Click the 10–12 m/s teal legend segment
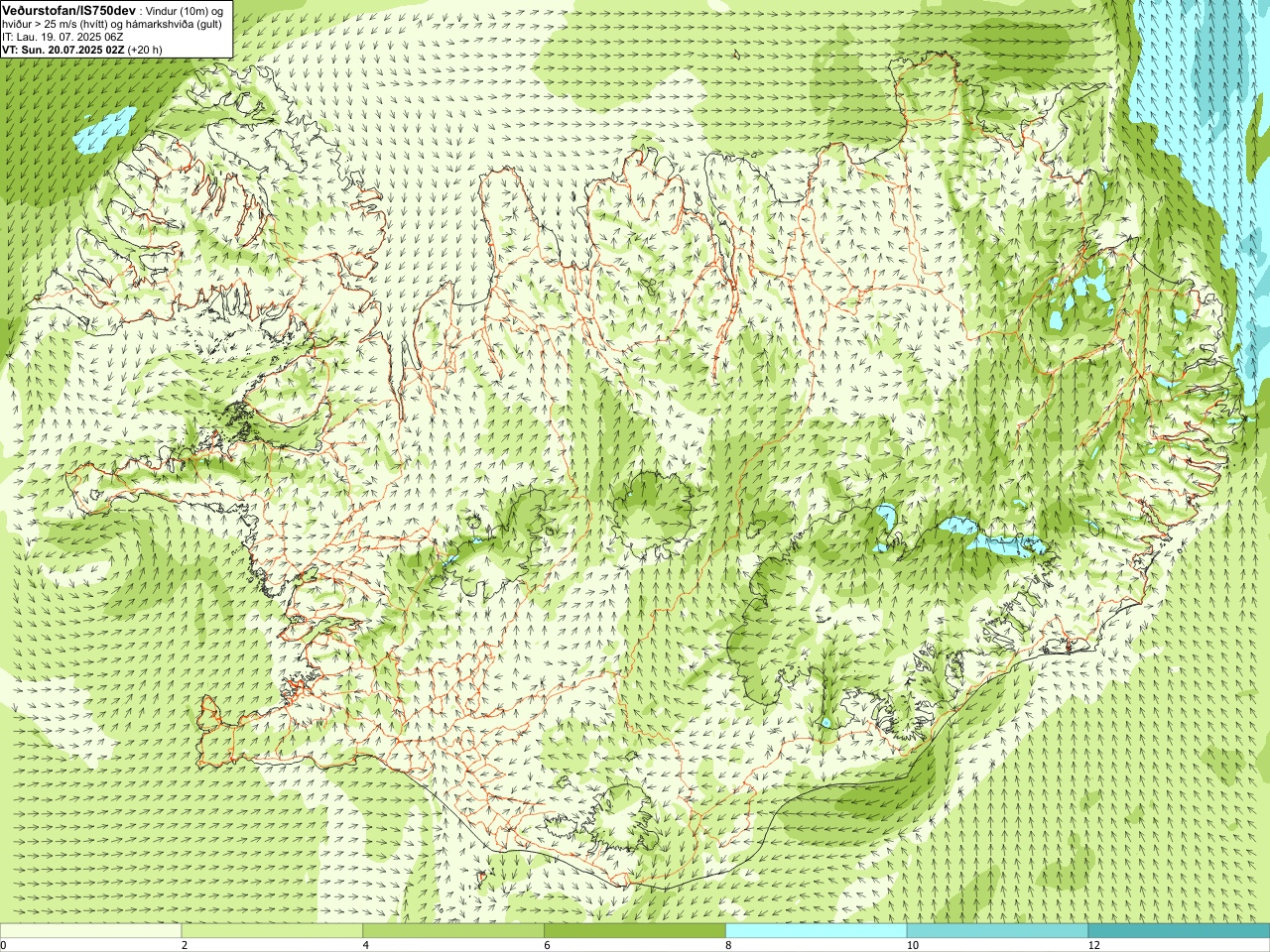Screen dimensions: 1270x952 tap(998, 931)
